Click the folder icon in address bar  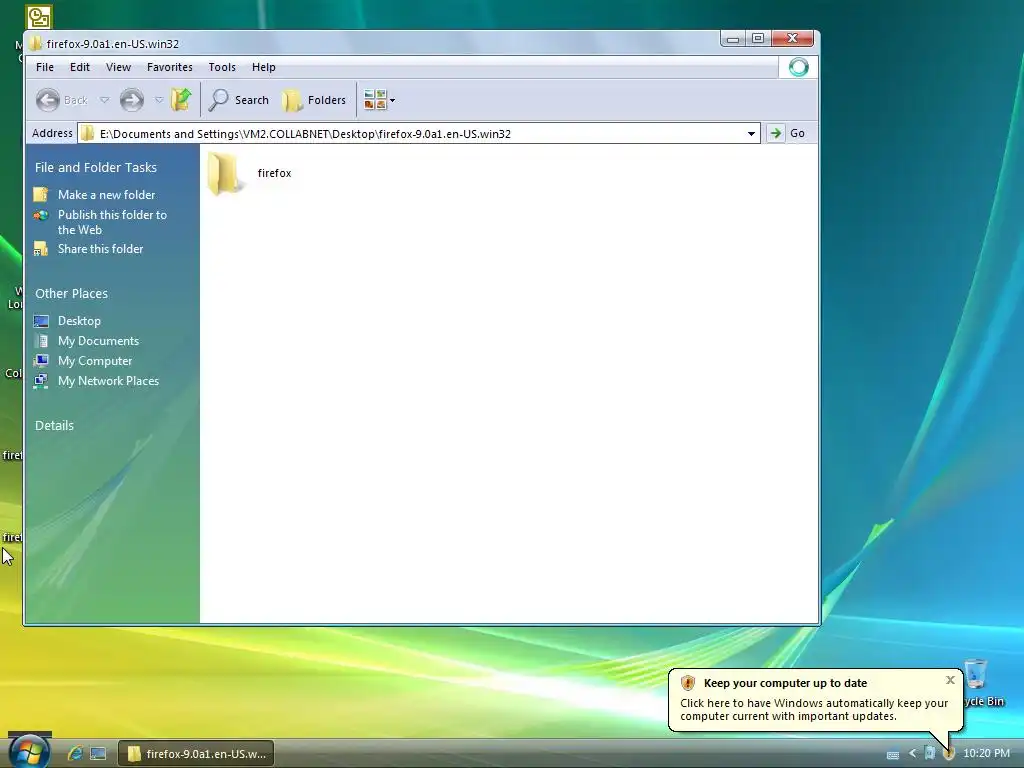coord(88,133)
